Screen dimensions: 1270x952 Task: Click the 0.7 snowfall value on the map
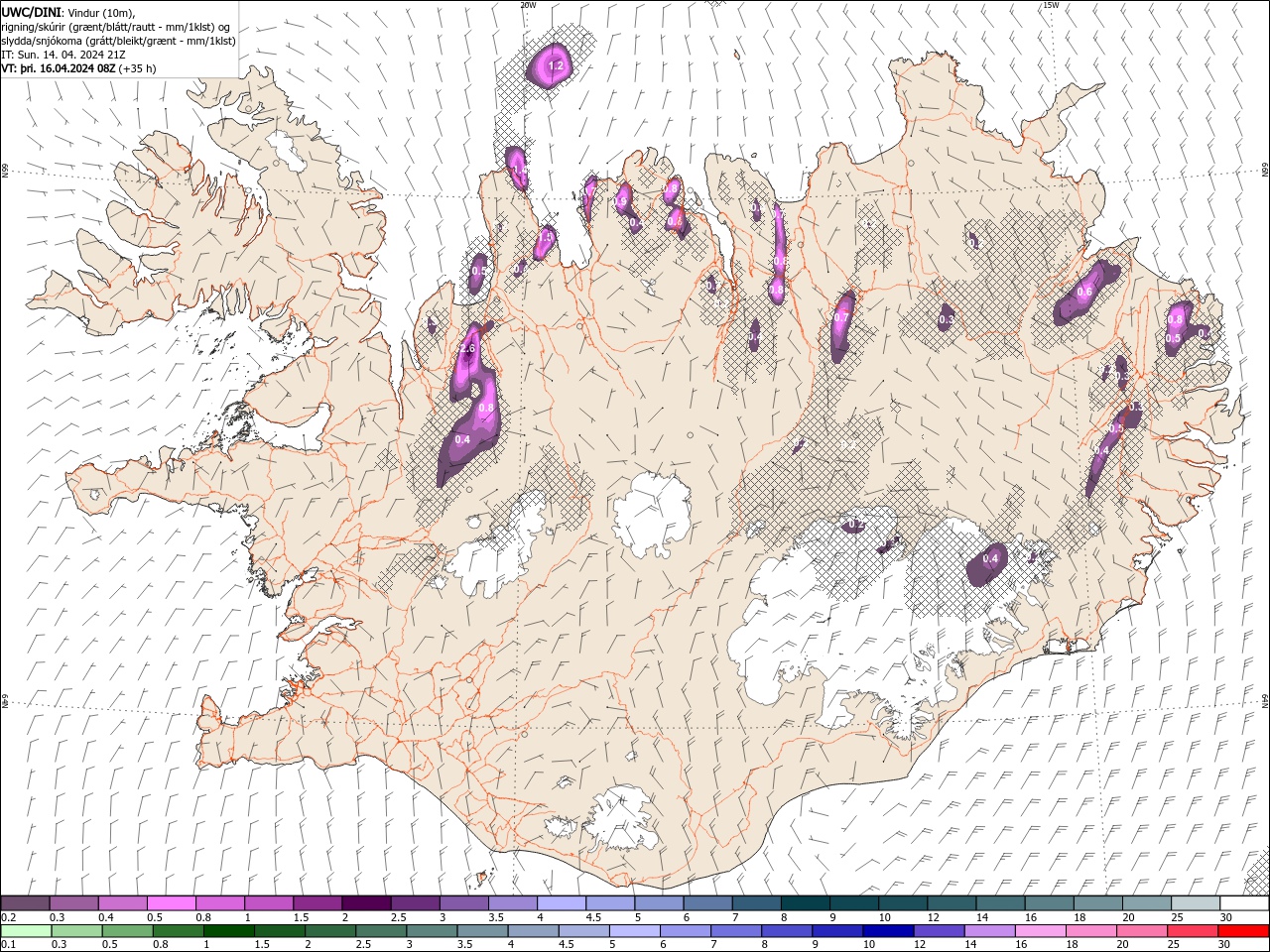point(841,318)
